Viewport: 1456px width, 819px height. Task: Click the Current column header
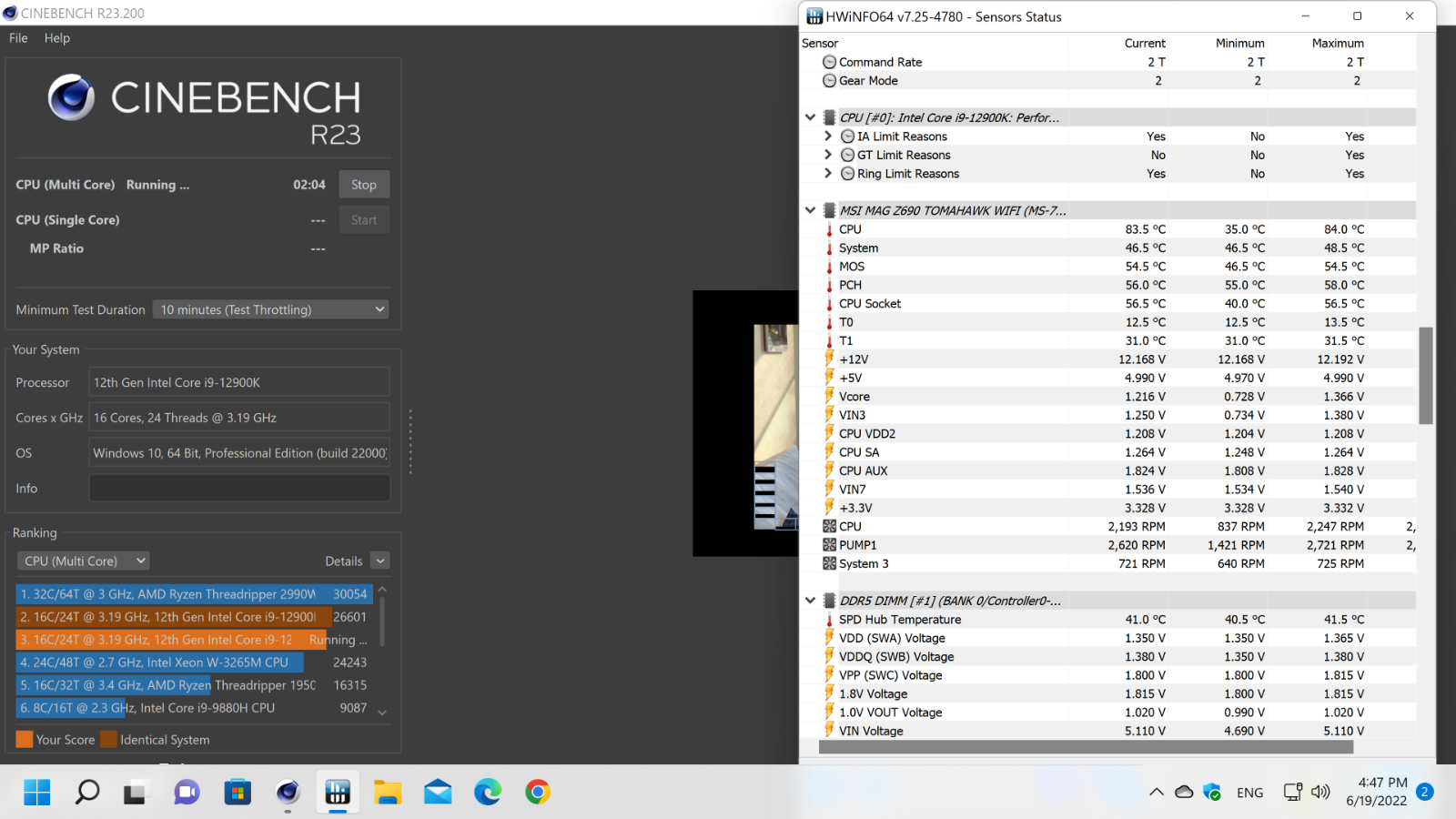1145,44
